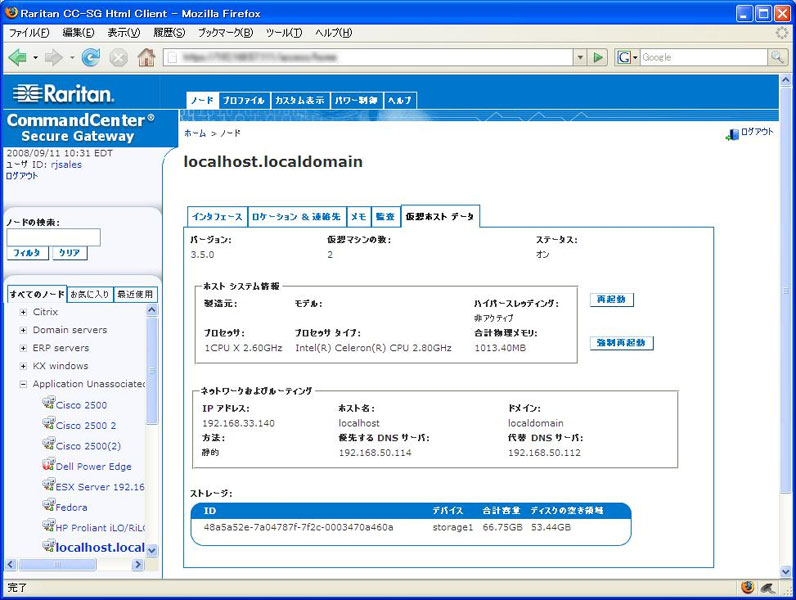This screenshot has height=600, width=796.
Task: Click the green Go arrow beside the address bar
Action: coord(599,57)
